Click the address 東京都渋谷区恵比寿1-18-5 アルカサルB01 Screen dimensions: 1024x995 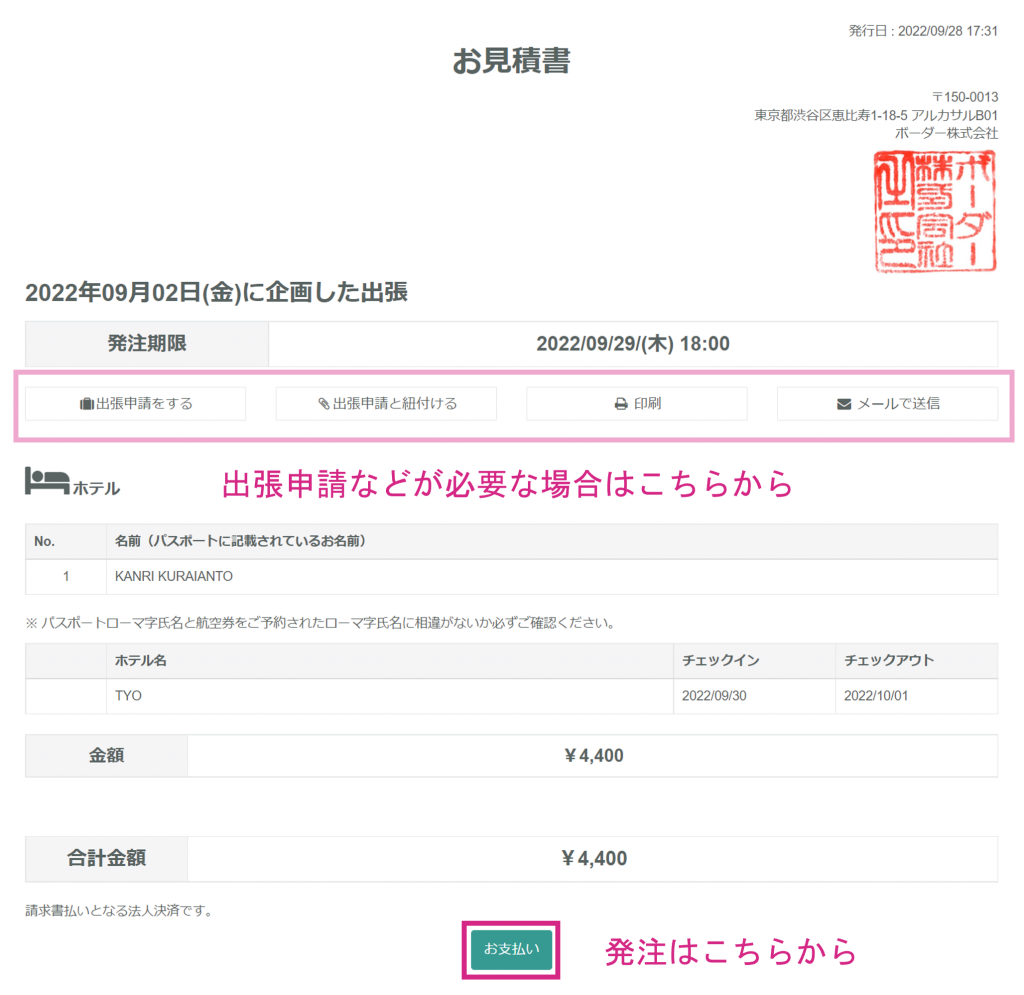tap(876, 115)
